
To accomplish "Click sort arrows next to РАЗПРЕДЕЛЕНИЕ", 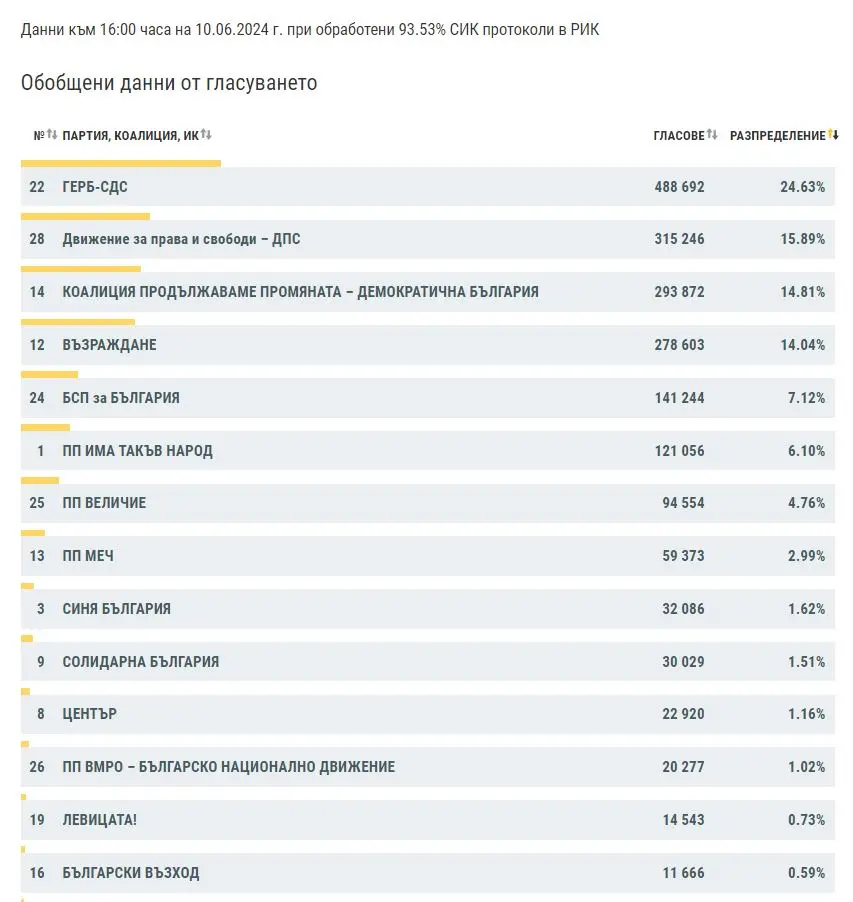I will (x=833, y=135).
